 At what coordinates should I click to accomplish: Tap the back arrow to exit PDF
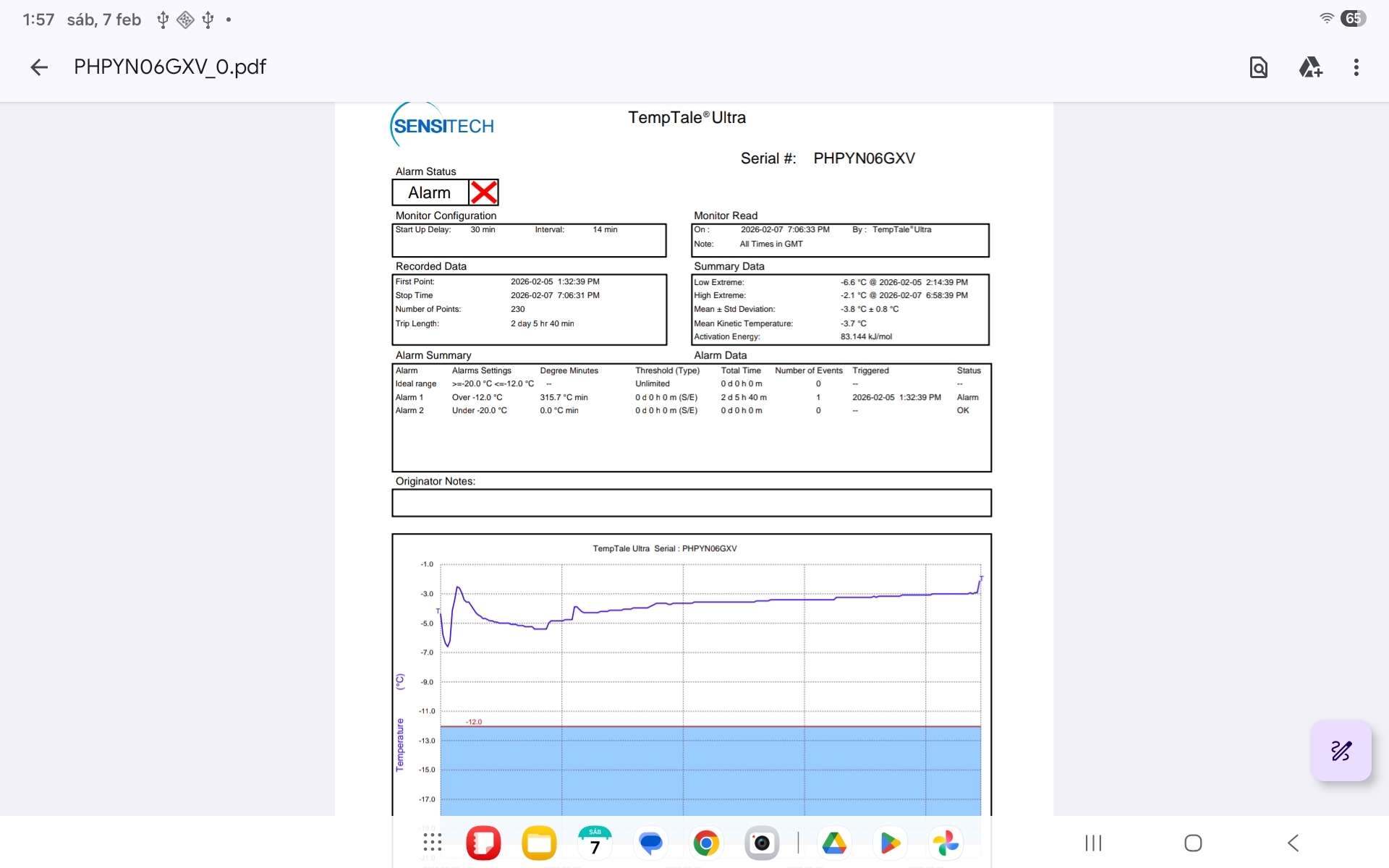point(39,67)
